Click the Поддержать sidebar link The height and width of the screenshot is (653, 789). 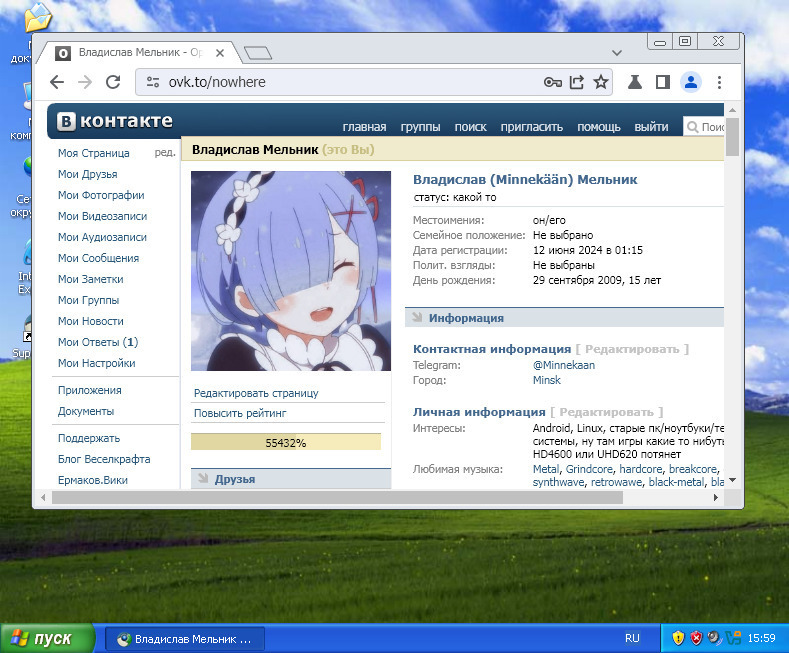pos(89,438)
